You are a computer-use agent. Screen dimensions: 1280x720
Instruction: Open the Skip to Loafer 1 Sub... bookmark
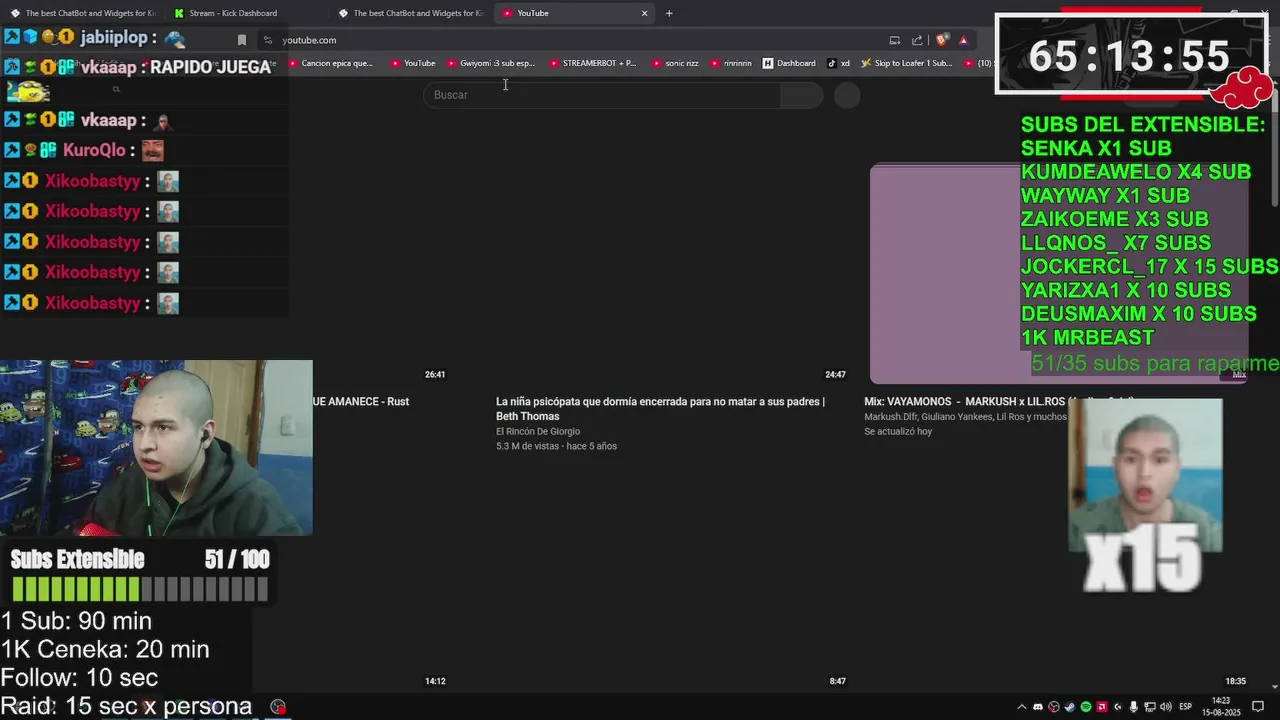pyautogui.click(x=907, y=63)
